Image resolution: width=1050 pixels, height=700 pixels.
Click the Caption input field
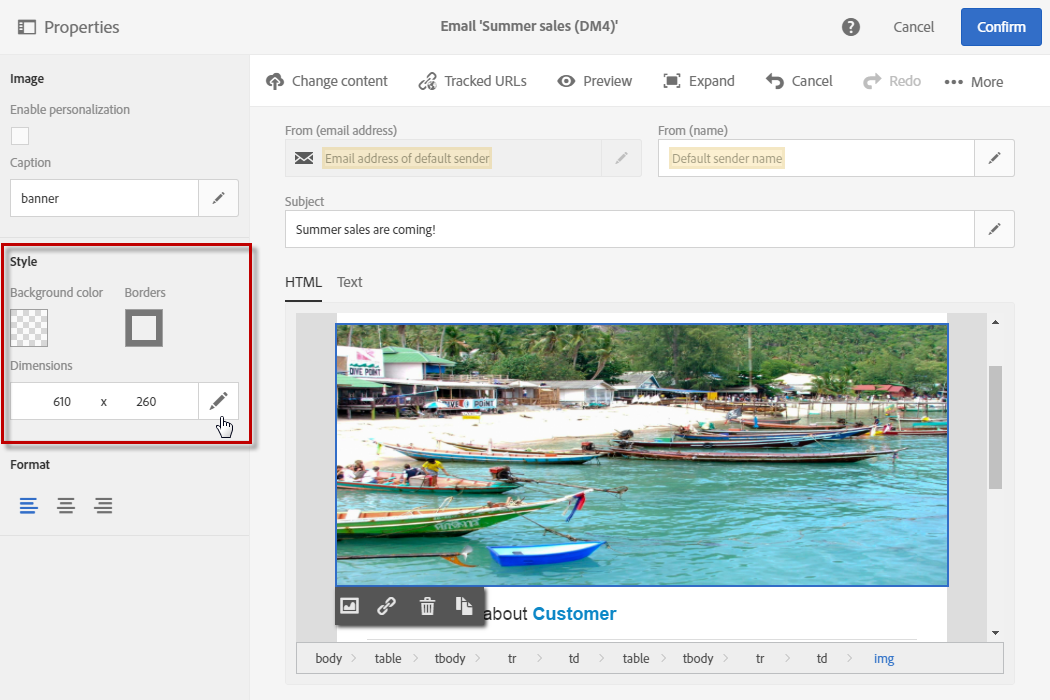pyautogui.click(x=105, y=198)
